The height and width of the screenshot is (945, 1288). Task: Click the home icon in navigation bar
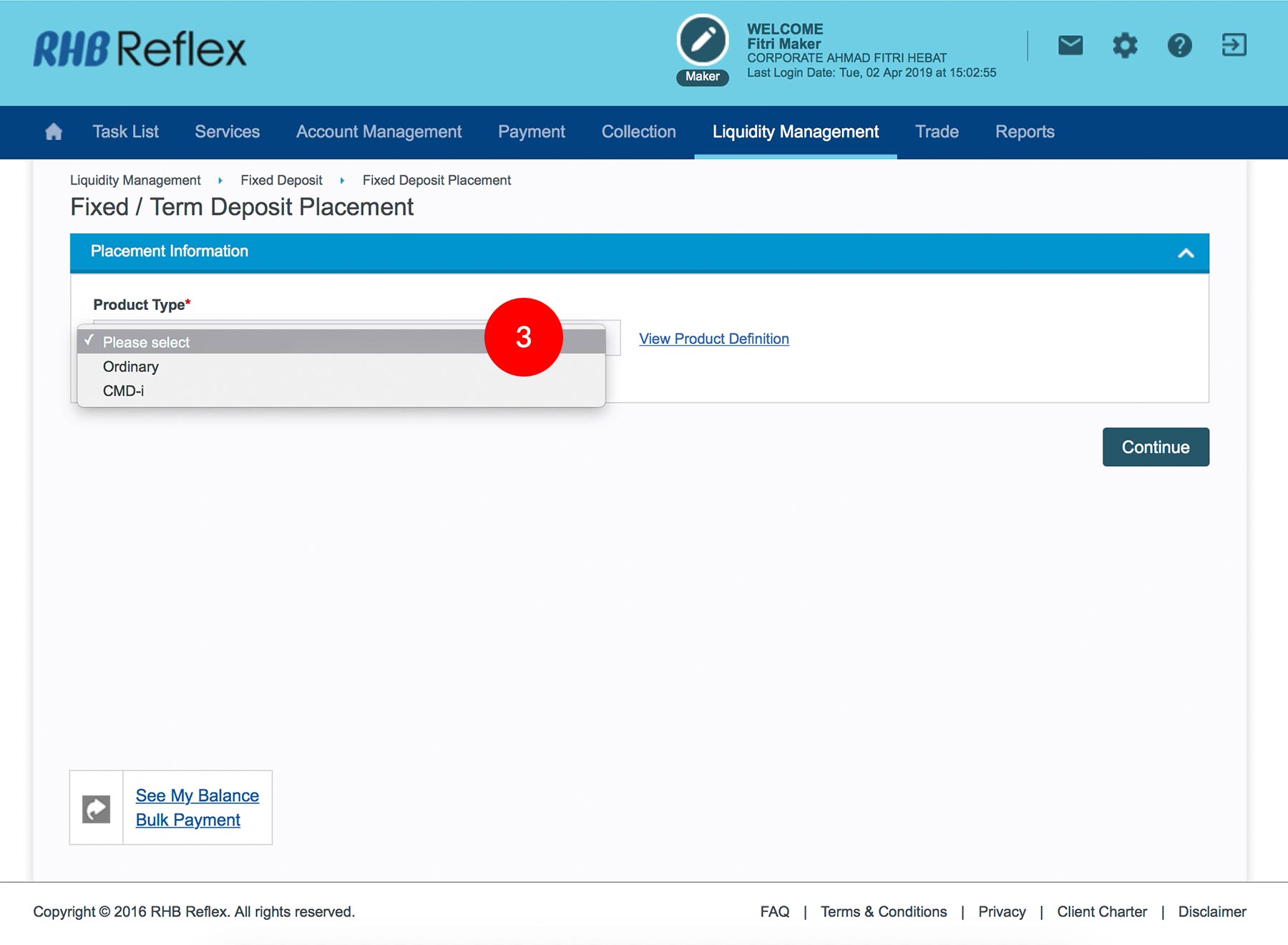click(54, 132)
